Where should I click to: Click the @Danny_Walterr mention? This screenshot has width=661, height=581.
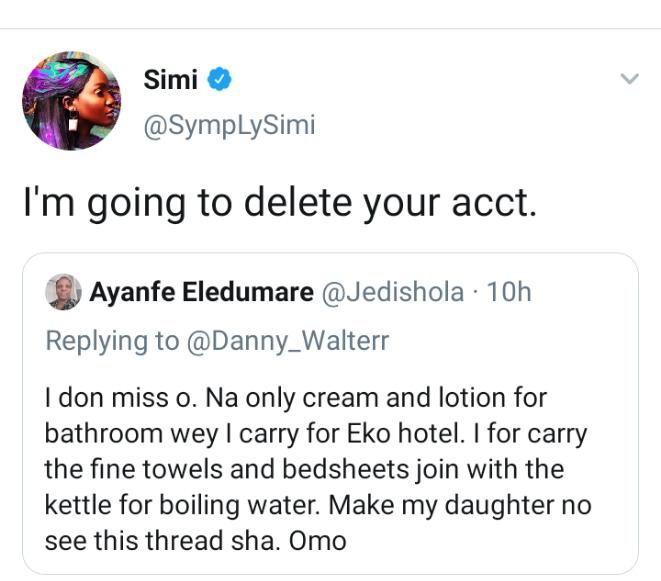tap(287, 340)
